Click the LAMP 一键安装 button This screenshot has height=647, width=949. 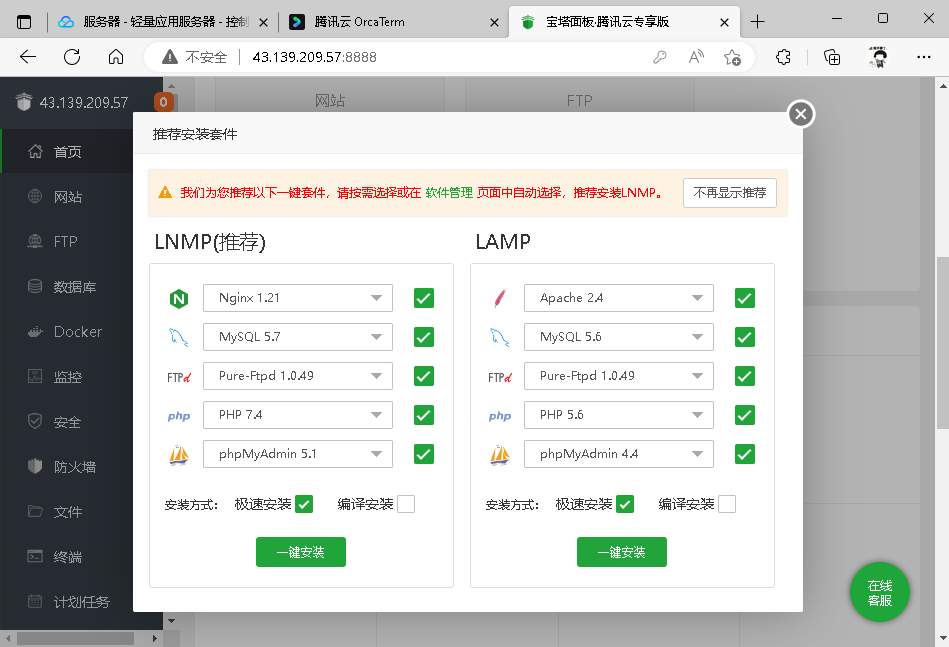click(x=622, y=552)
